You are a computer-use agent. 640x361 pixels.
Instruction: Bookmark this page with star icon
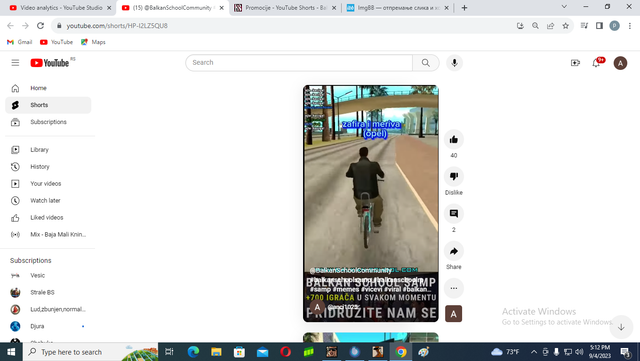pos(565,26)
